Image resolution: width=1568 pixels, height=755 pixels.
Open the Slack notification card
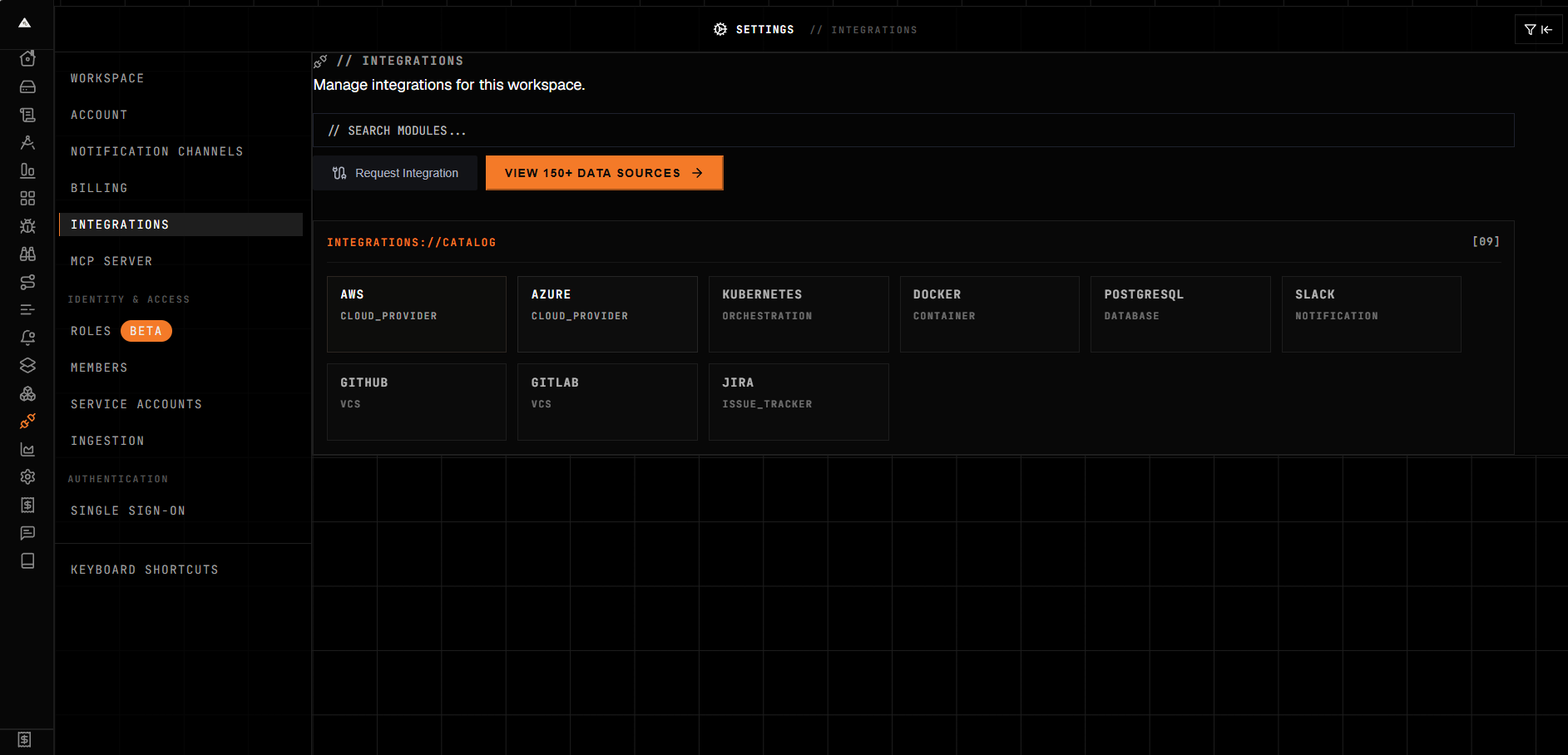(x=1372, y=314)
